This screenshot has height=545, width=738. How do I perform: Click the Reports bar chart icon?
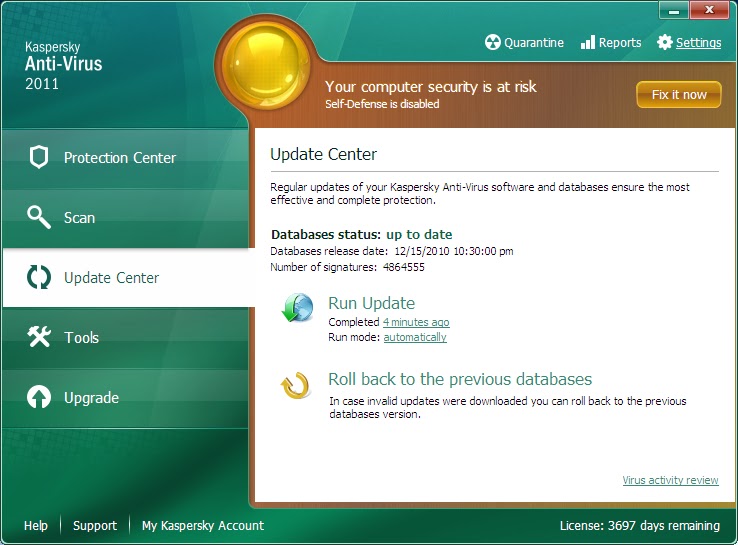[x=588, y=42]
